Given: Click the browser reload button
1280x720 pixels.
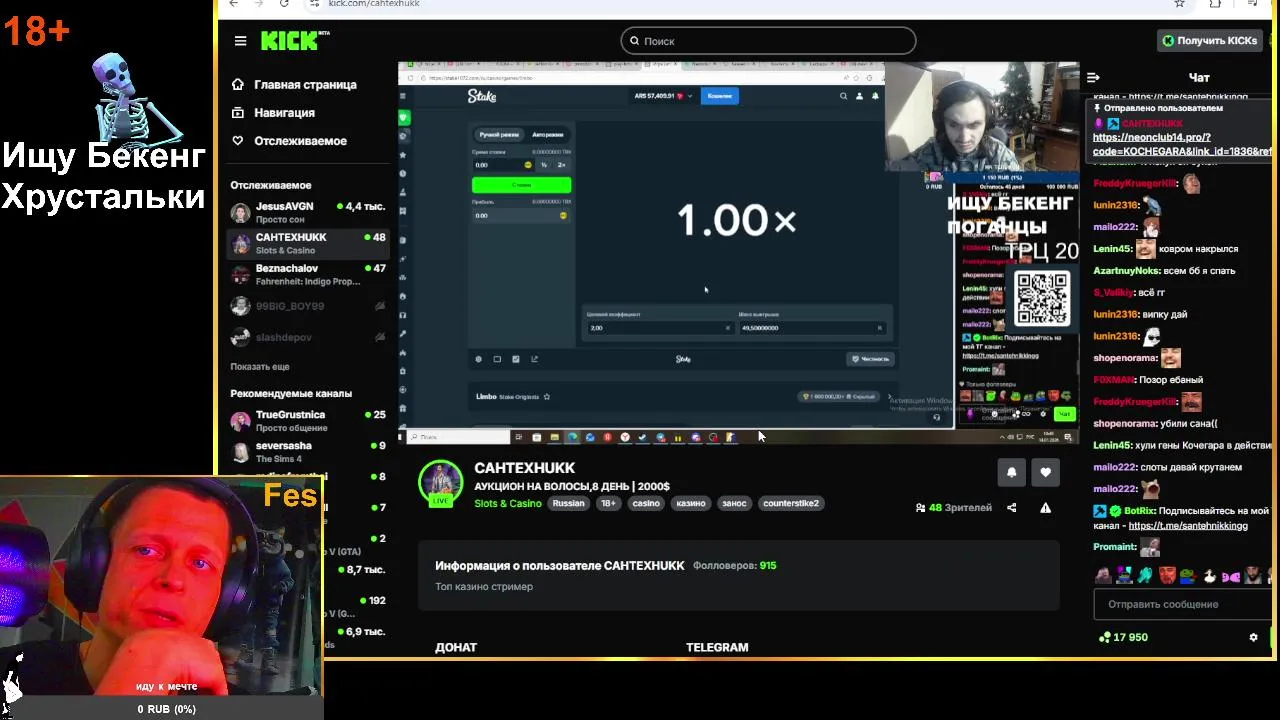Looking at the screenshot, I should 284,4.
